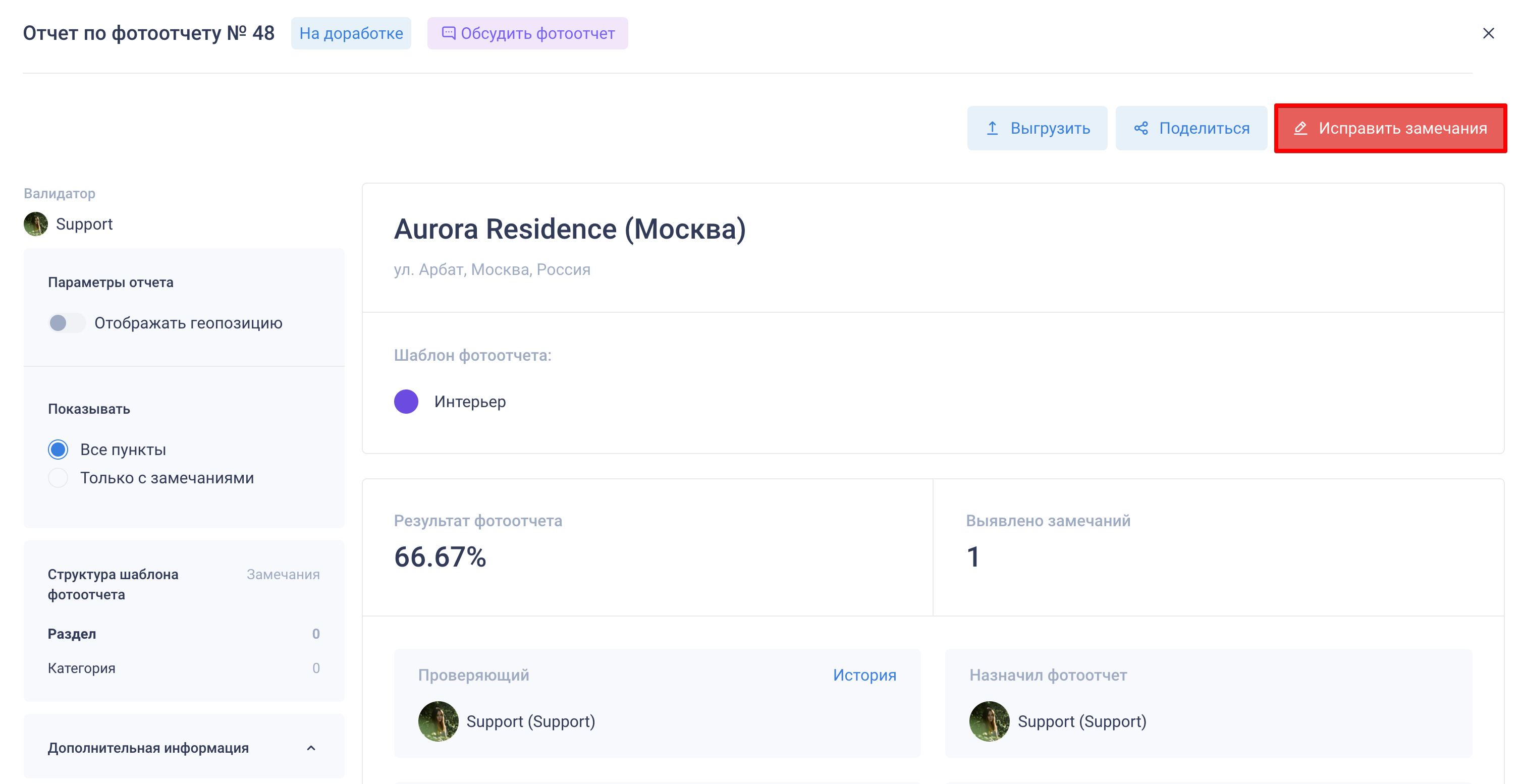The width and height of the screenshot is (1524, 784).
Task: Toggle Отображать геопозицию switch
Action: click(x=66, y=323)
